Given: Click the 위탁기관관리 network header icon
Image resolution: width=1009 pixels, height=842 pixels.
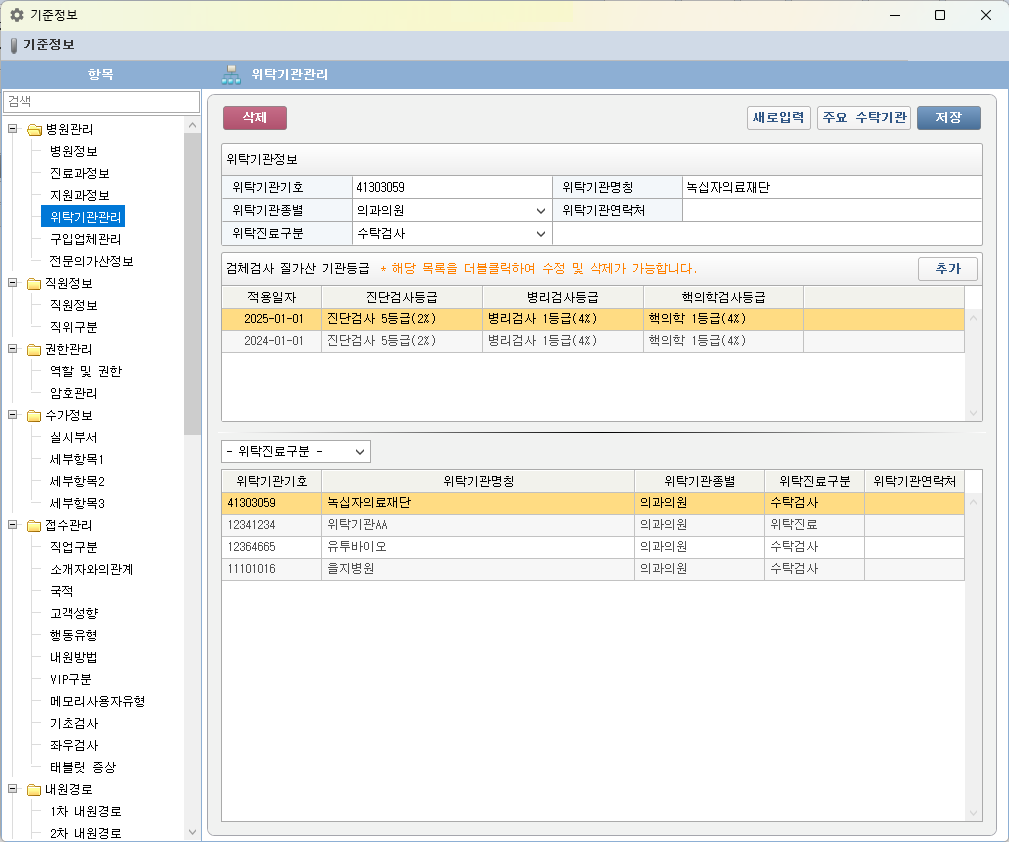Looking at the screenshot, I should coord(231,74).
